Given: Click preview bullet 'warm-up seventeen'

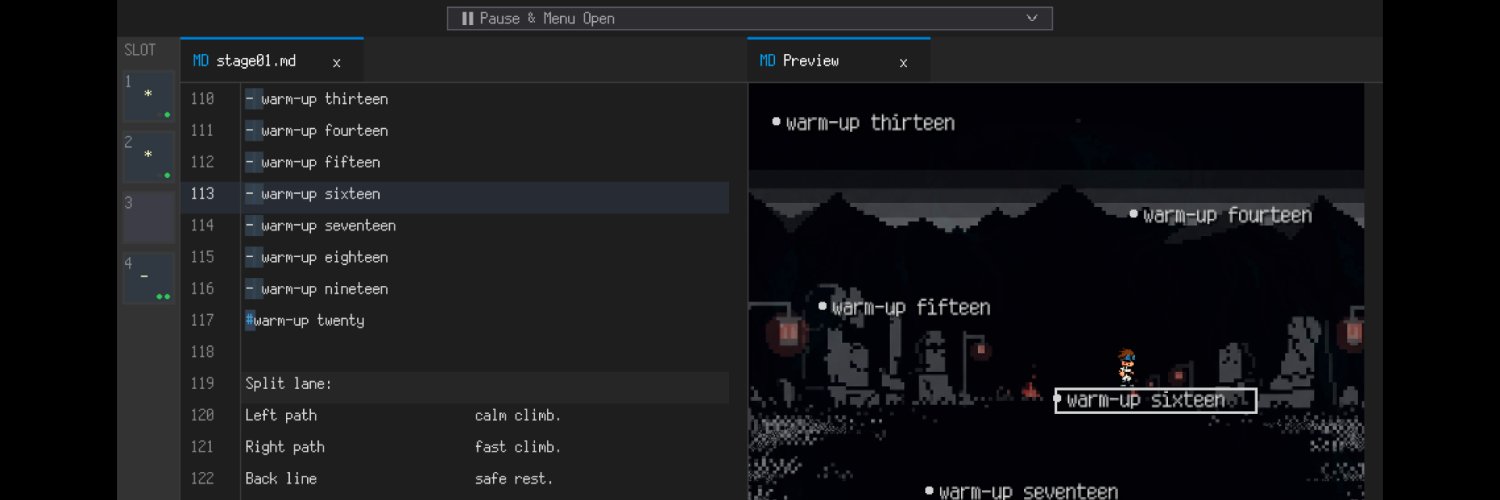Looking at the screenshot, I should click(x=1021, y=491).
